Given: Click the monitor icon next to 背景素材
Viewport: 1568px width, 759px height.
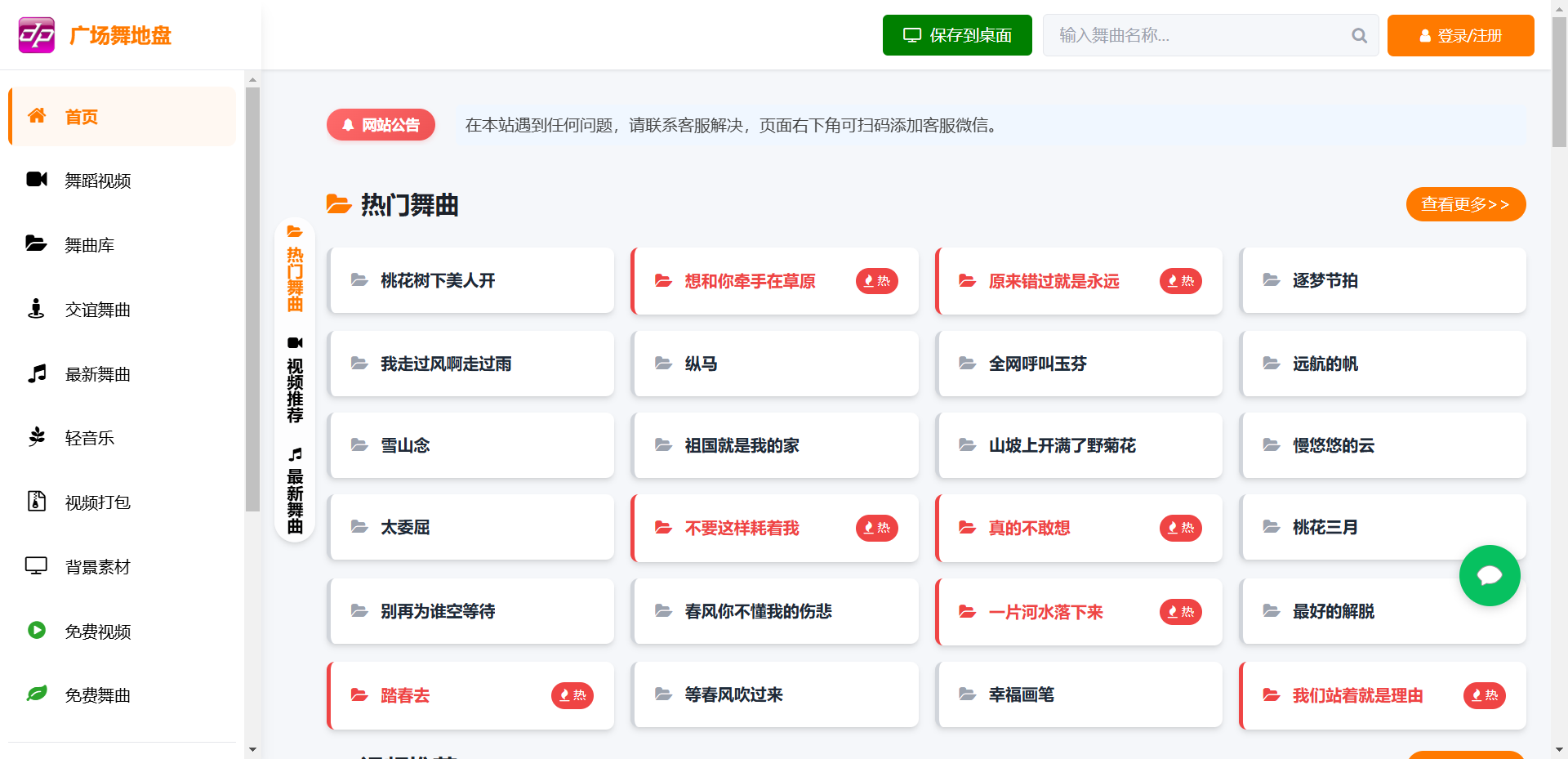Looking at the screenshot, I should (x=36, y=565).
